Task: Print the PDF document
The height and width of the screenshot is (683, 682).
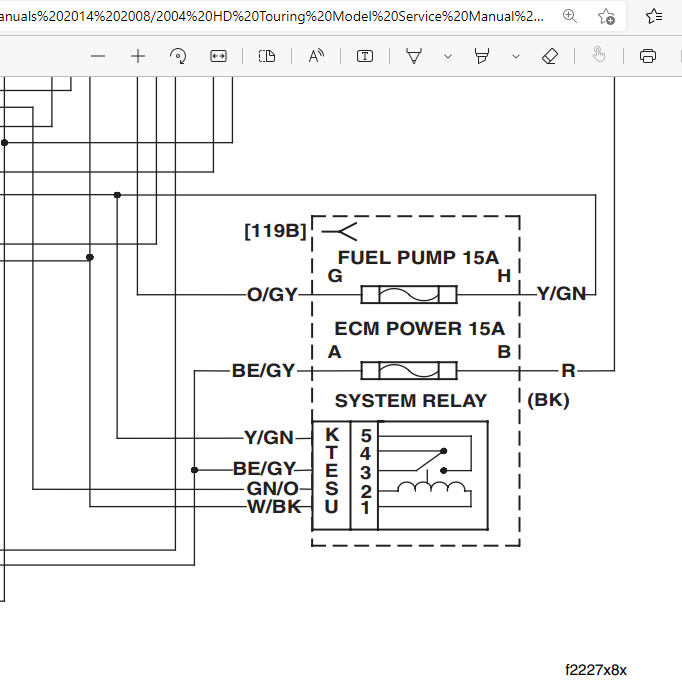Action: (647, 56)
